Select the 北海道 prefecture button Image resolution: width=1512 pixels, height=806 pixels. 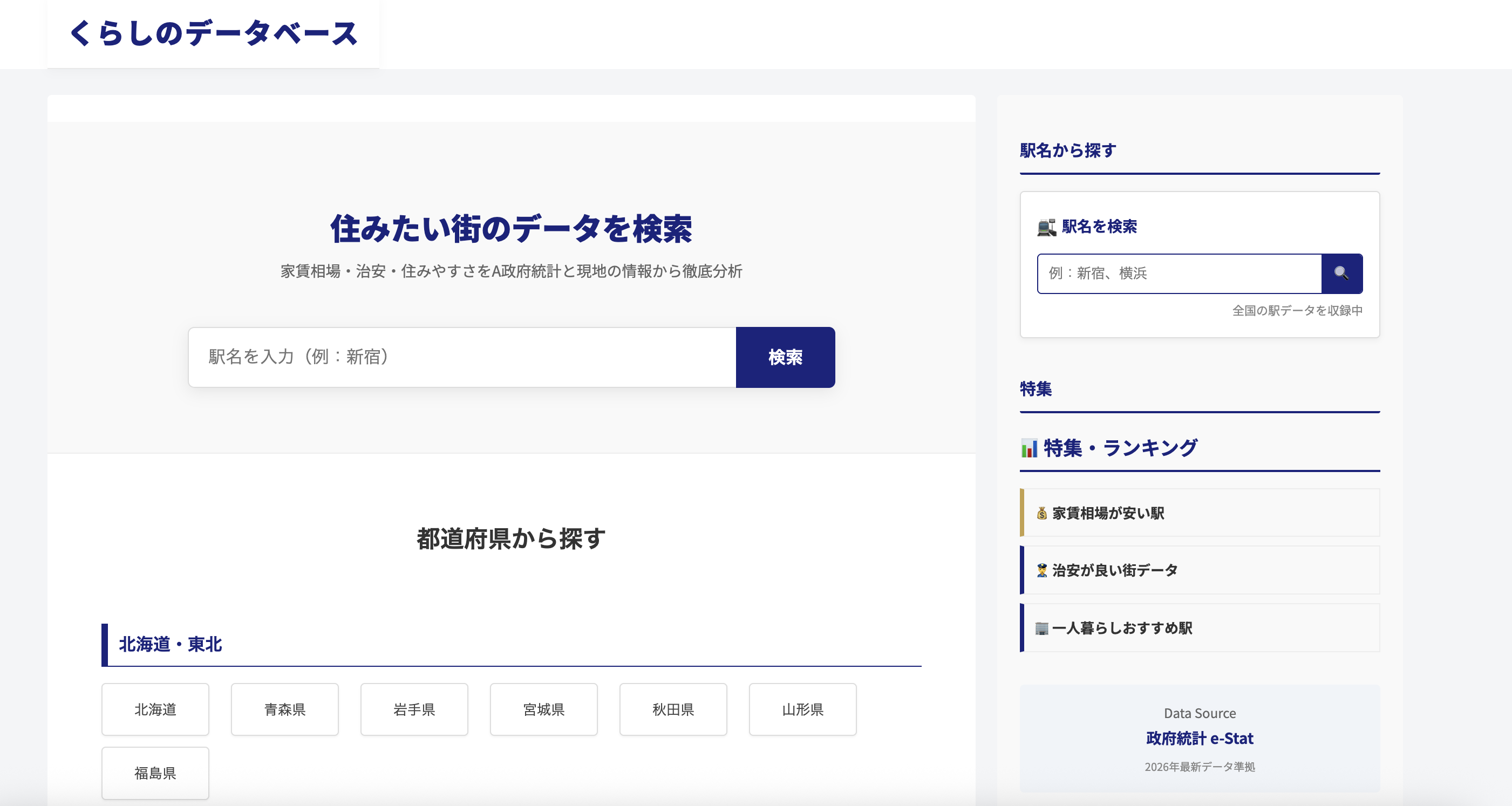155,709
